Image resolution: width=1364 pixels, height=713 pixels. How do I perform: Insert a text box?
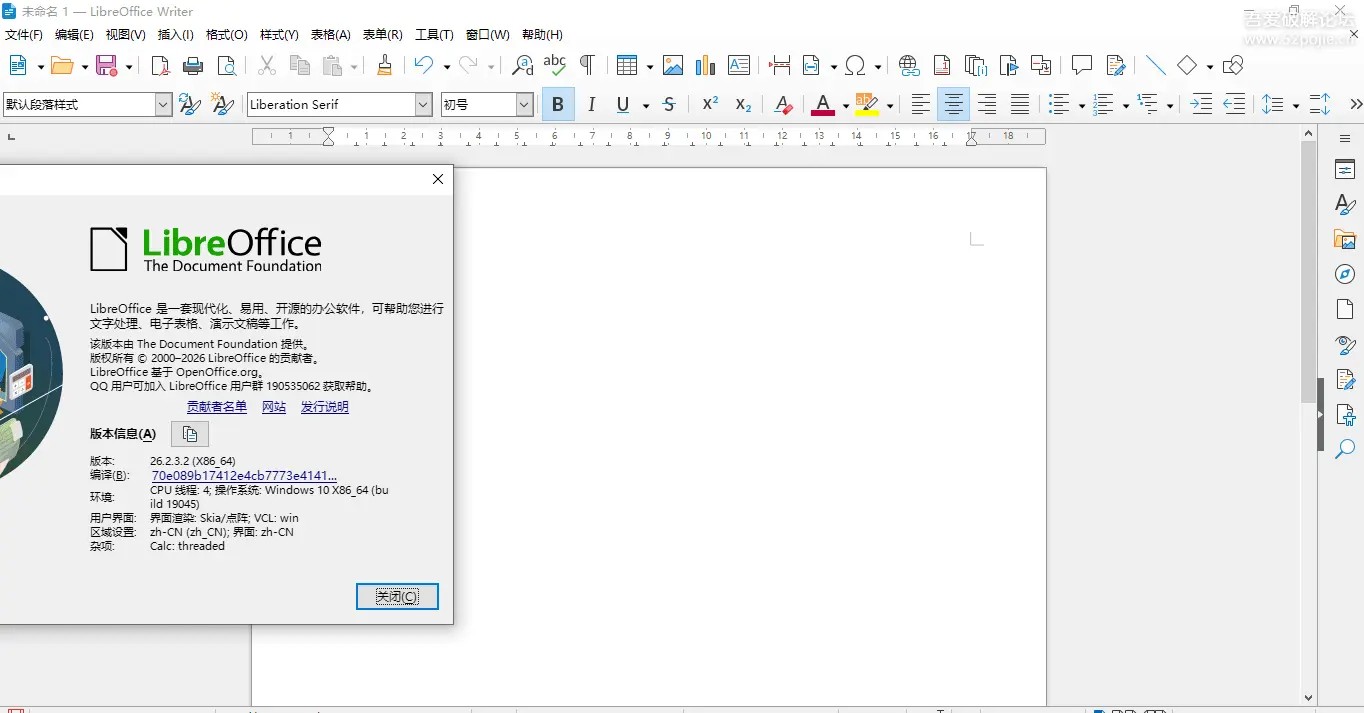[x=739, y=66]
